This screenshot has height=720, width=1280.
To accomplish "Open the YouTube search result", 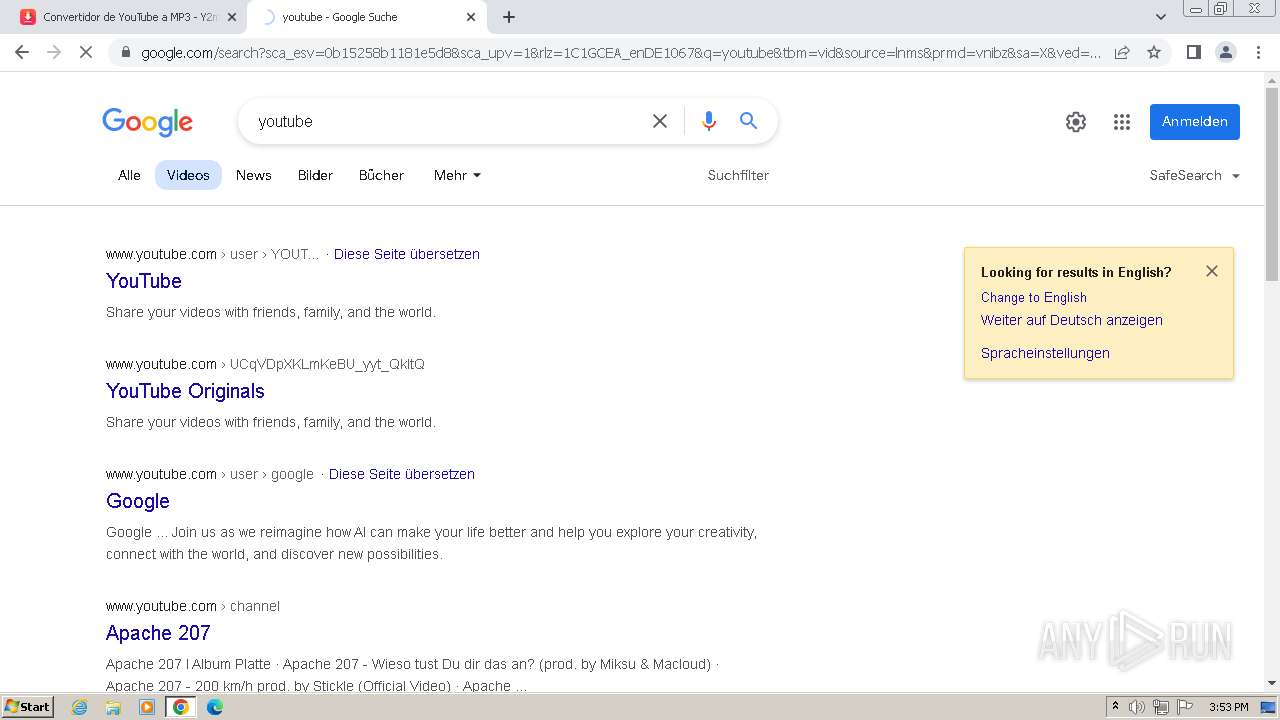I will 144,281.
